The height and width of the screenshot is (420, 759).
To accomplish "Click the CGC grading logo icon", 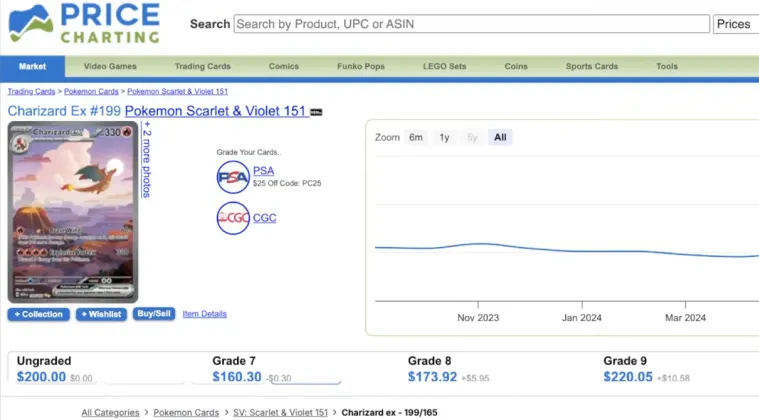I will pyautogui.click(x=233, y=218).
